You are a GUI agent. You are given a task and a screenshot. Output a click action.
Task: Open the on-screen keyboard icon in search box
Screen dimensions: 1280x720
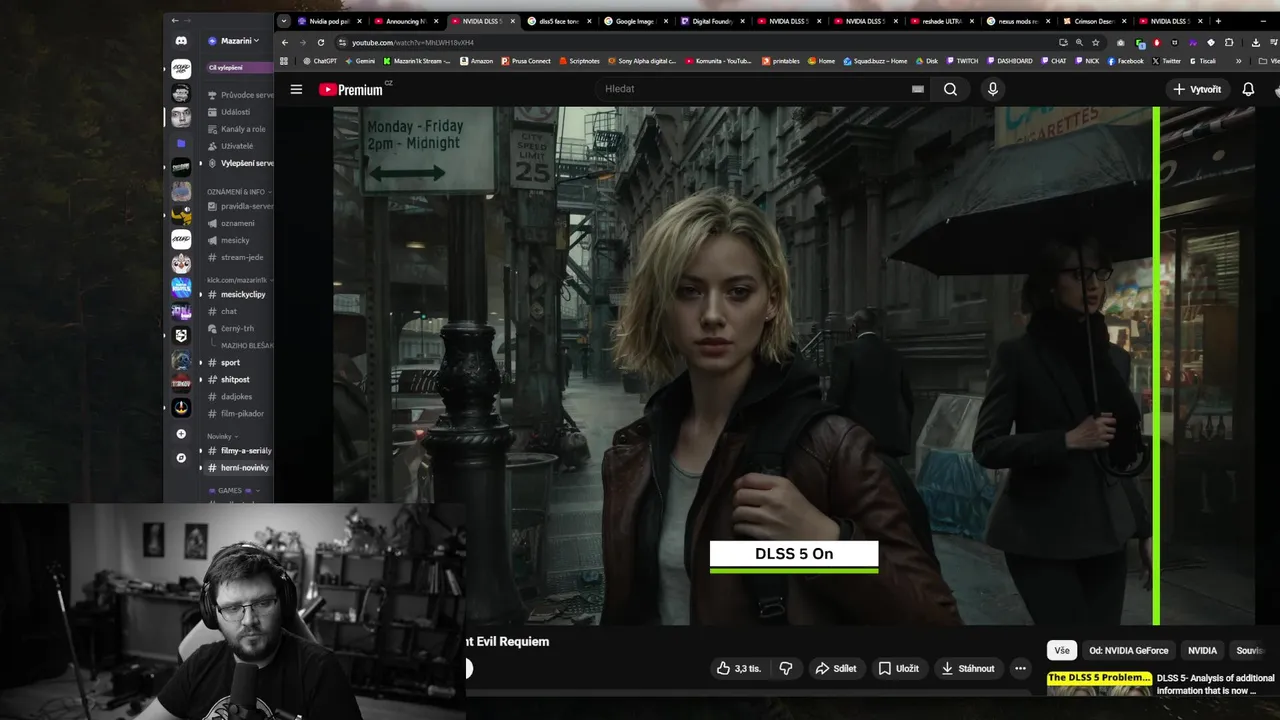coord(917,89)
